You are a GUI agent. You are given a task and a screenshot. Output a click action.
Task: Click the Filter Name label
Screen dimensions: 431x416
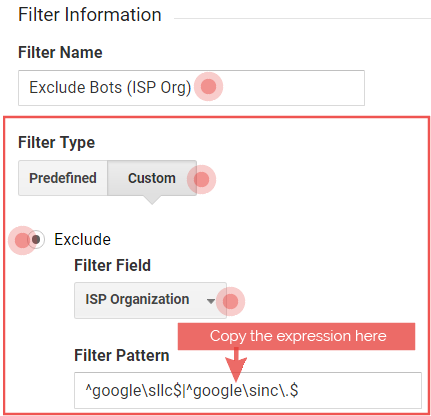tap(60, 52)
